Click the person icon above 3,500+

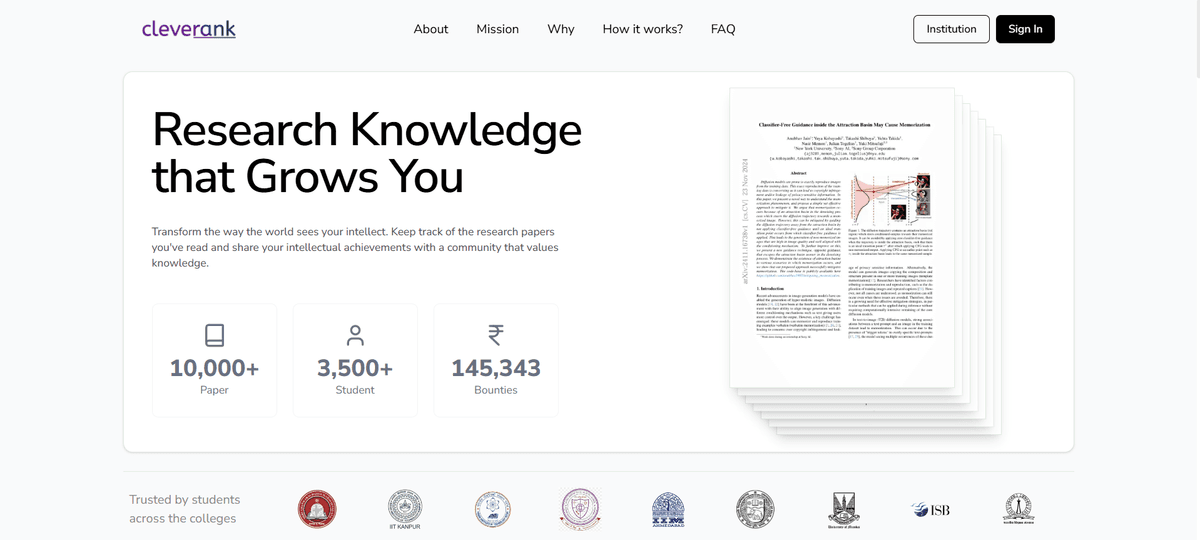click(355, 335)
